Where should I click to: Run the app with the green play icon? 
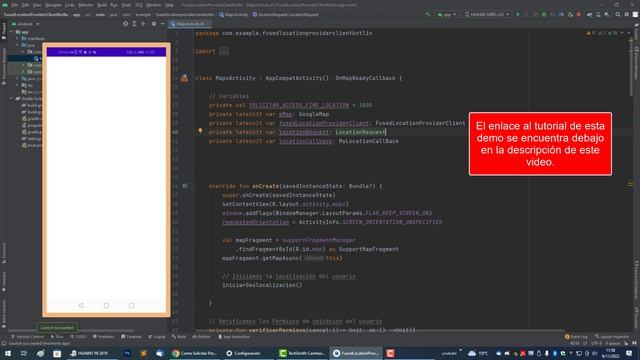(518, 14)
